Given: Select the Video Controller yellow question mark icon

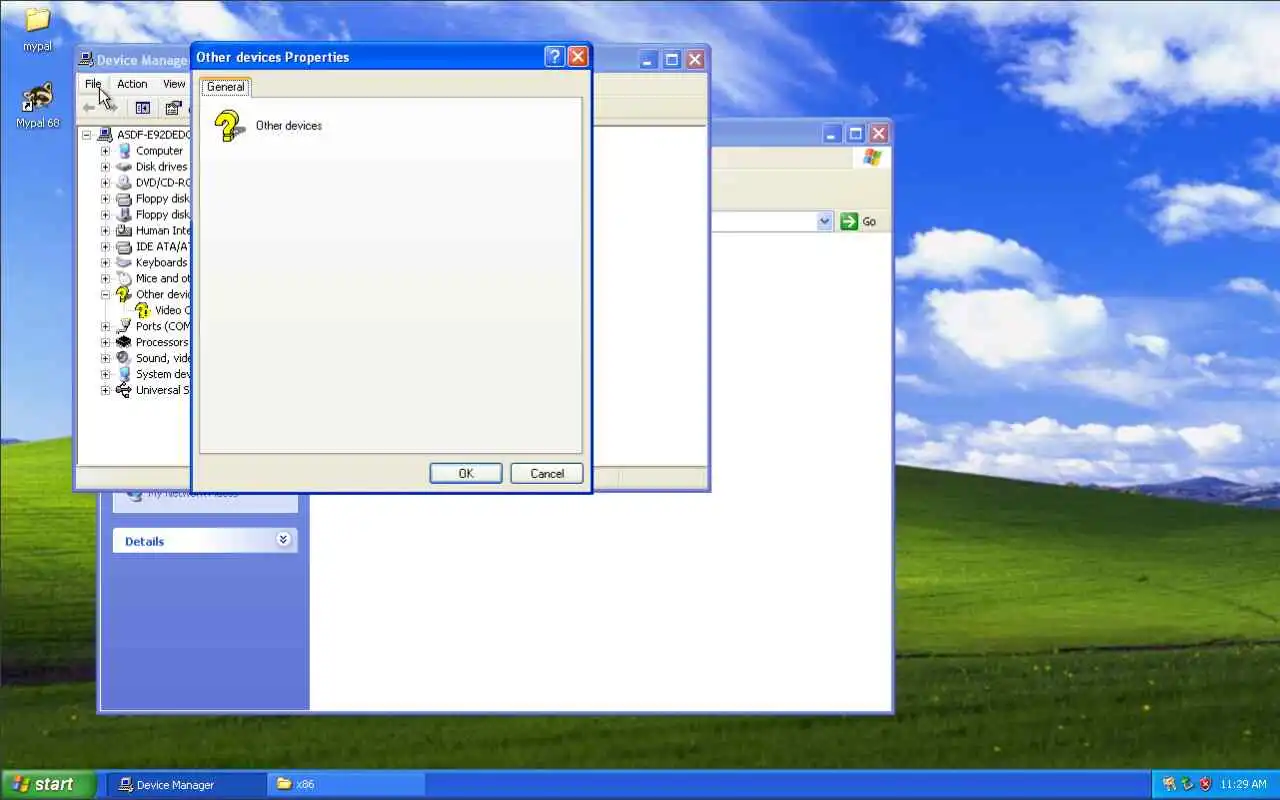Looking at the screenshot, I should point(143,311).
